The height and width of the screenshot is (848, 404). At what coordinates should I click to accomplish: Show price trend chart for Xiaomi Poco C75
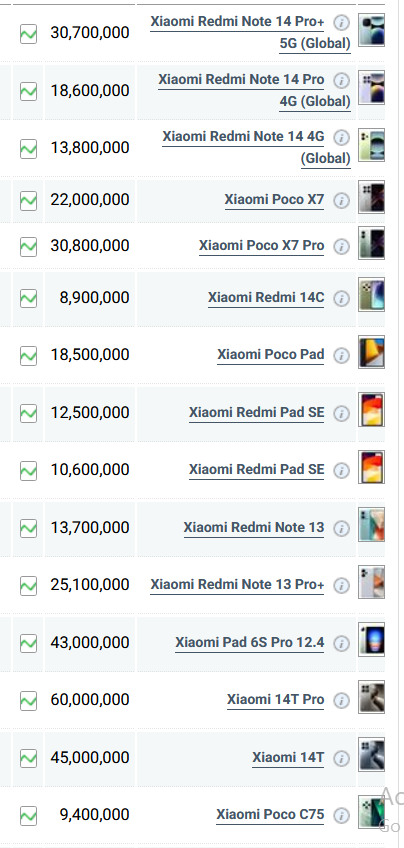coord(28,816)
